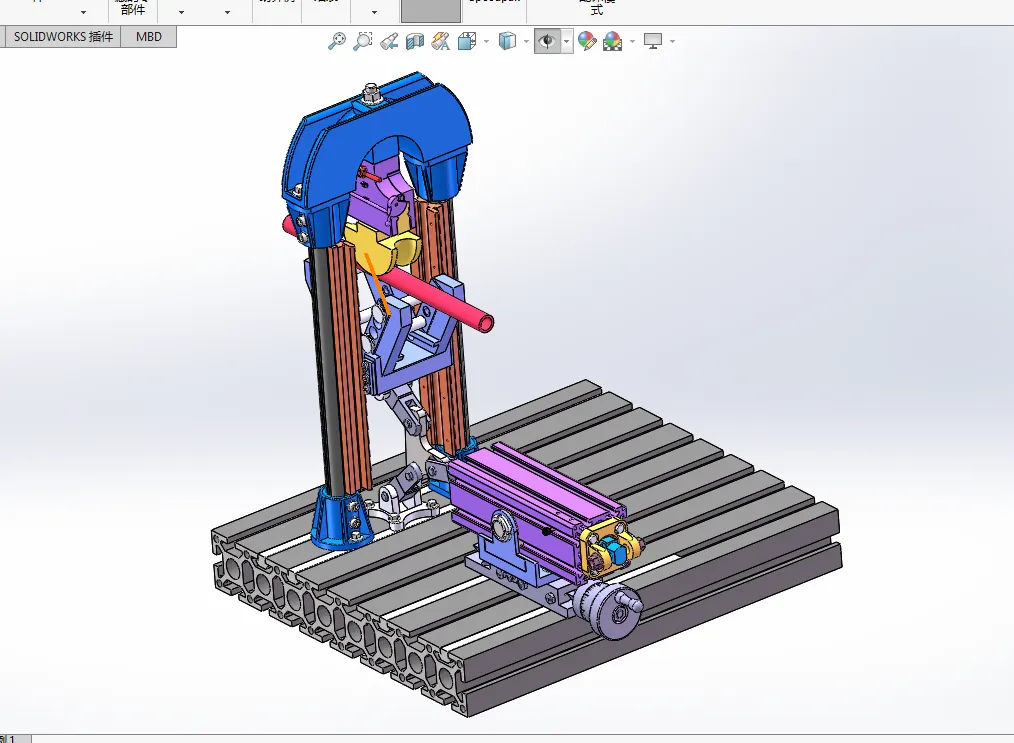Viewport: 1014px width, 743px height.
Task: Open the Dynamic Annotation Views icon
Action: (x=441, y=41)
